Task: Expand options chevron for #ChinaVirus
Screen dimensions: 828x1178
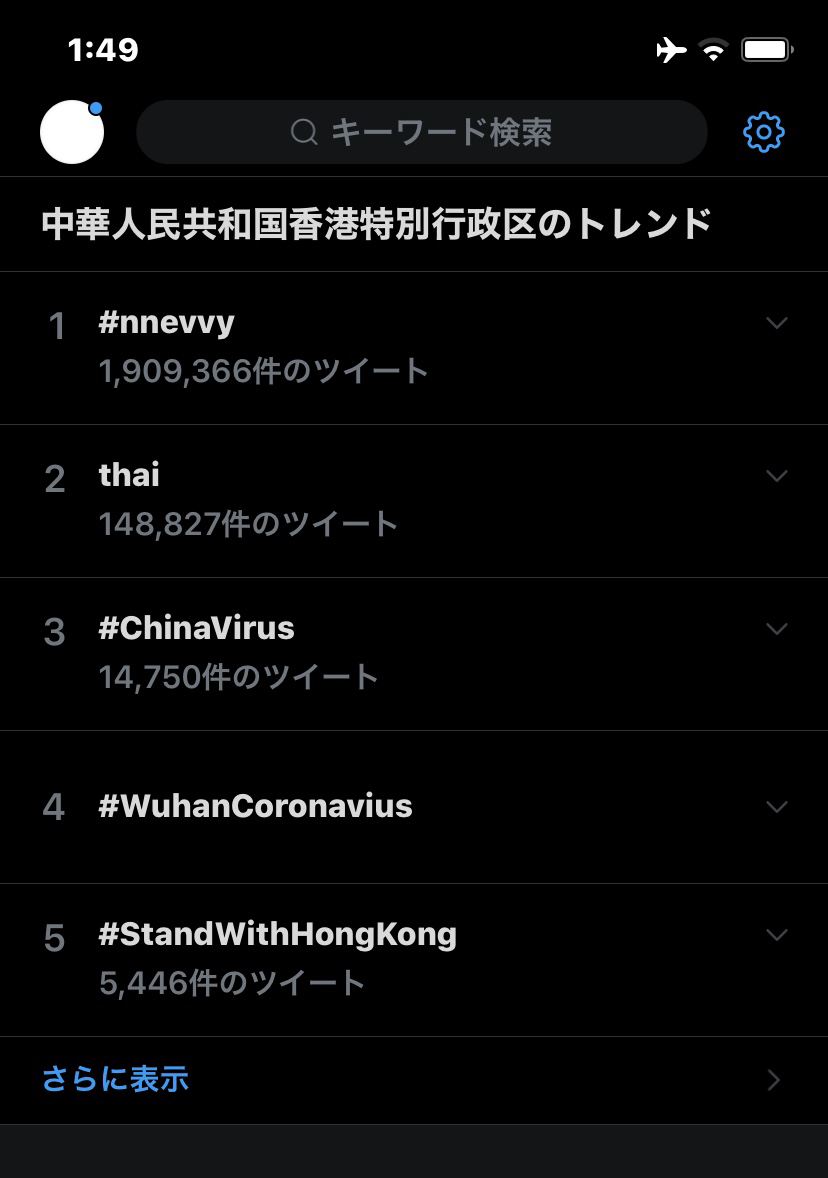Action: pyautogui.click(x=776, y=629)
